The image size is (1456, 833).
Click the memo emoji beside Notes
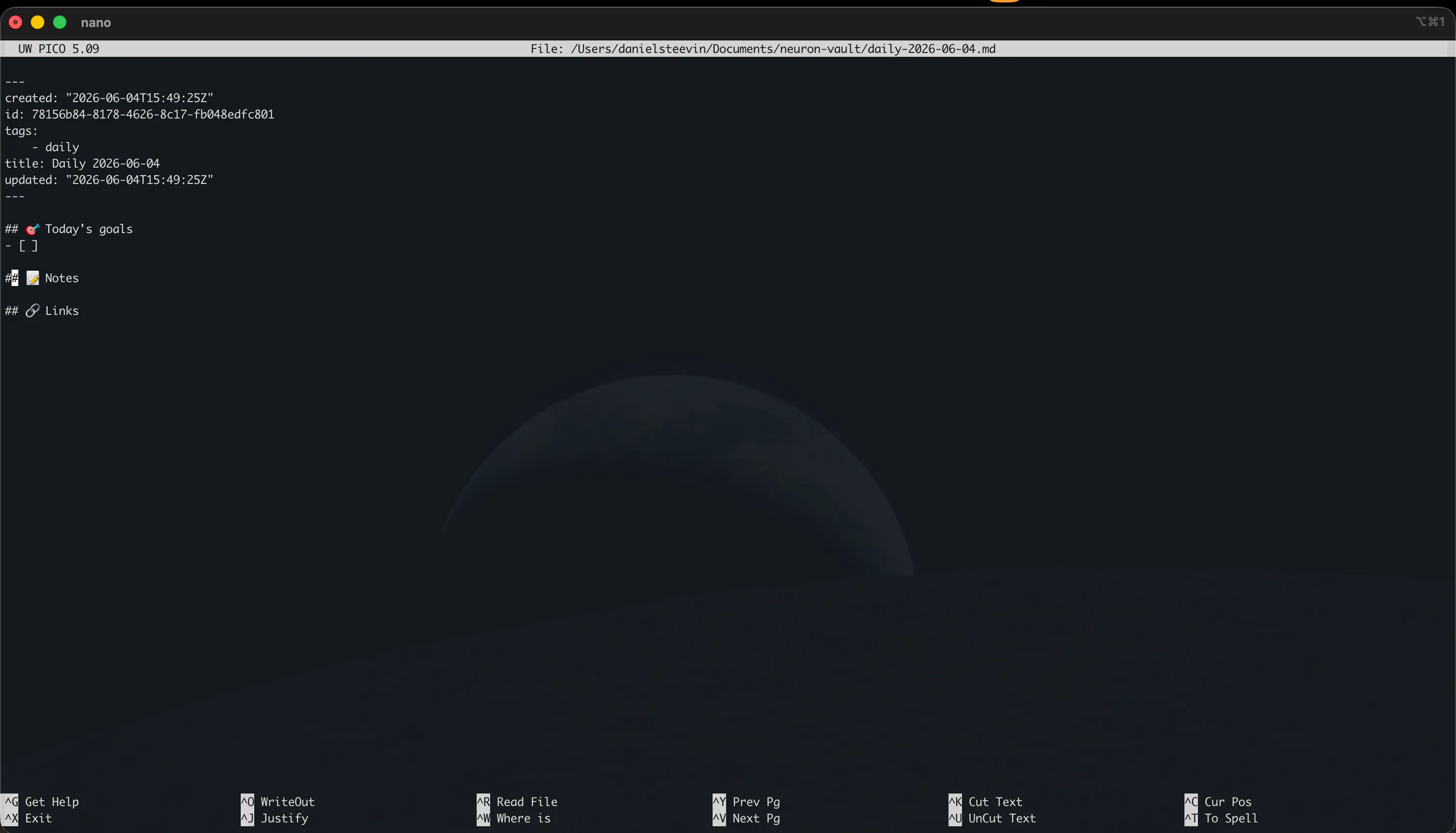(x=33, y=279)
